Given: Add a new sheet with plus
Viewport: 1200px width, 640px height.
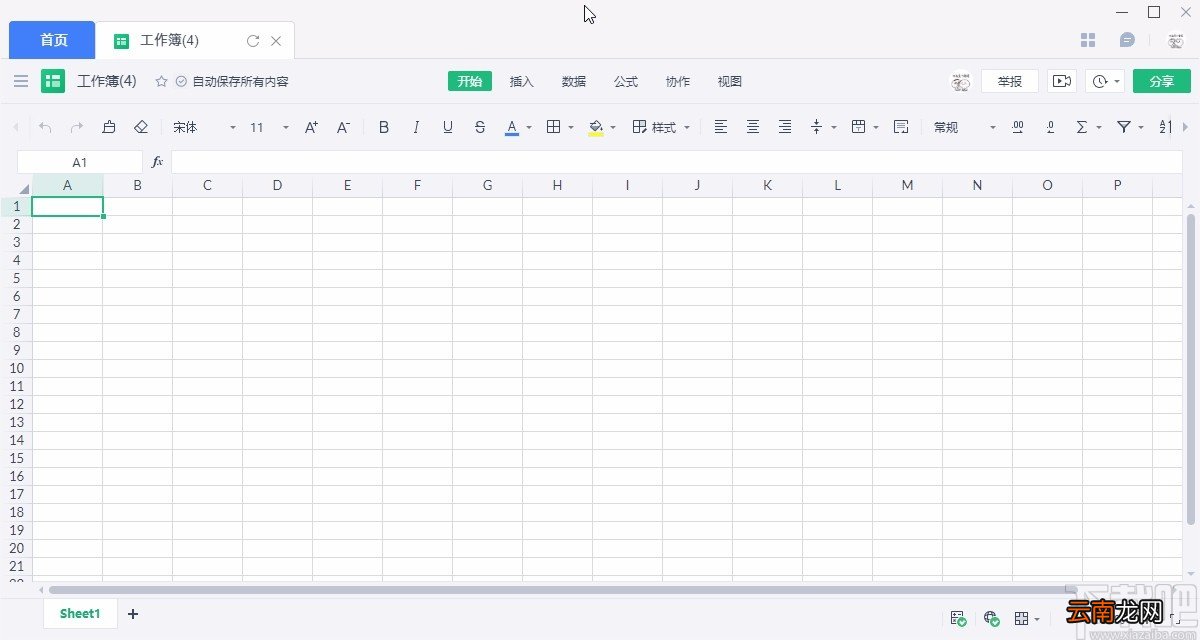Looking at the screenshot, I should (x=133, y=614).
